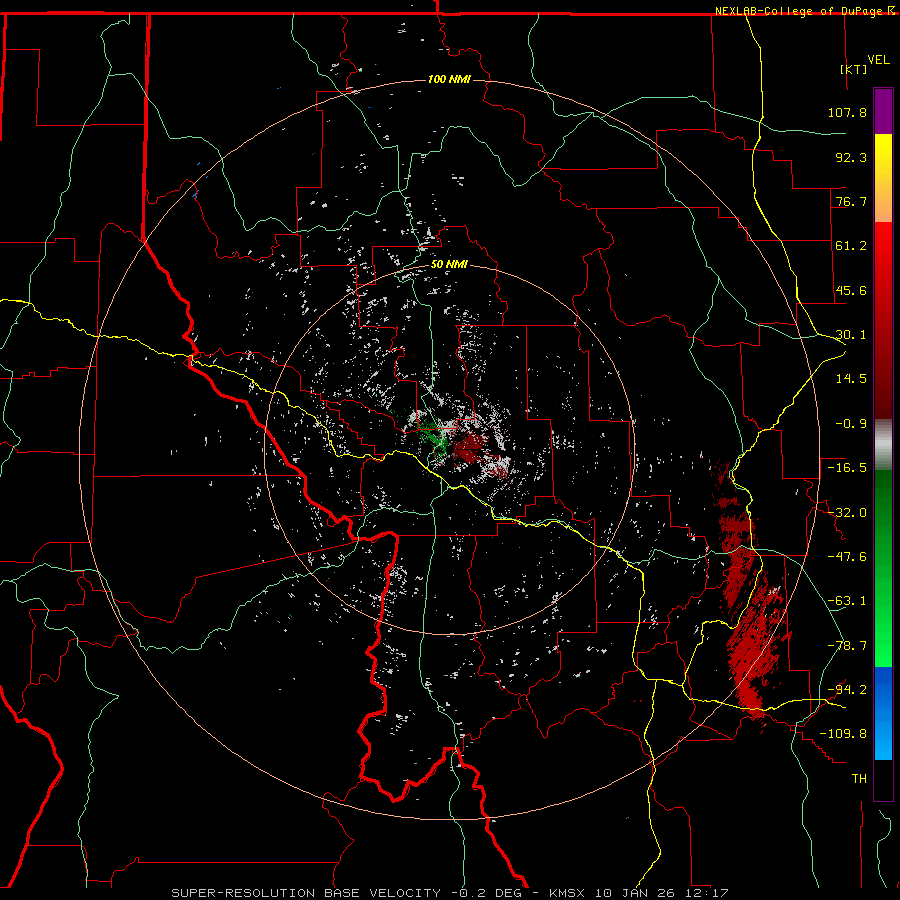Click the 50 NMI range ring label
900x900 pixels.
[x=449, y=265]
